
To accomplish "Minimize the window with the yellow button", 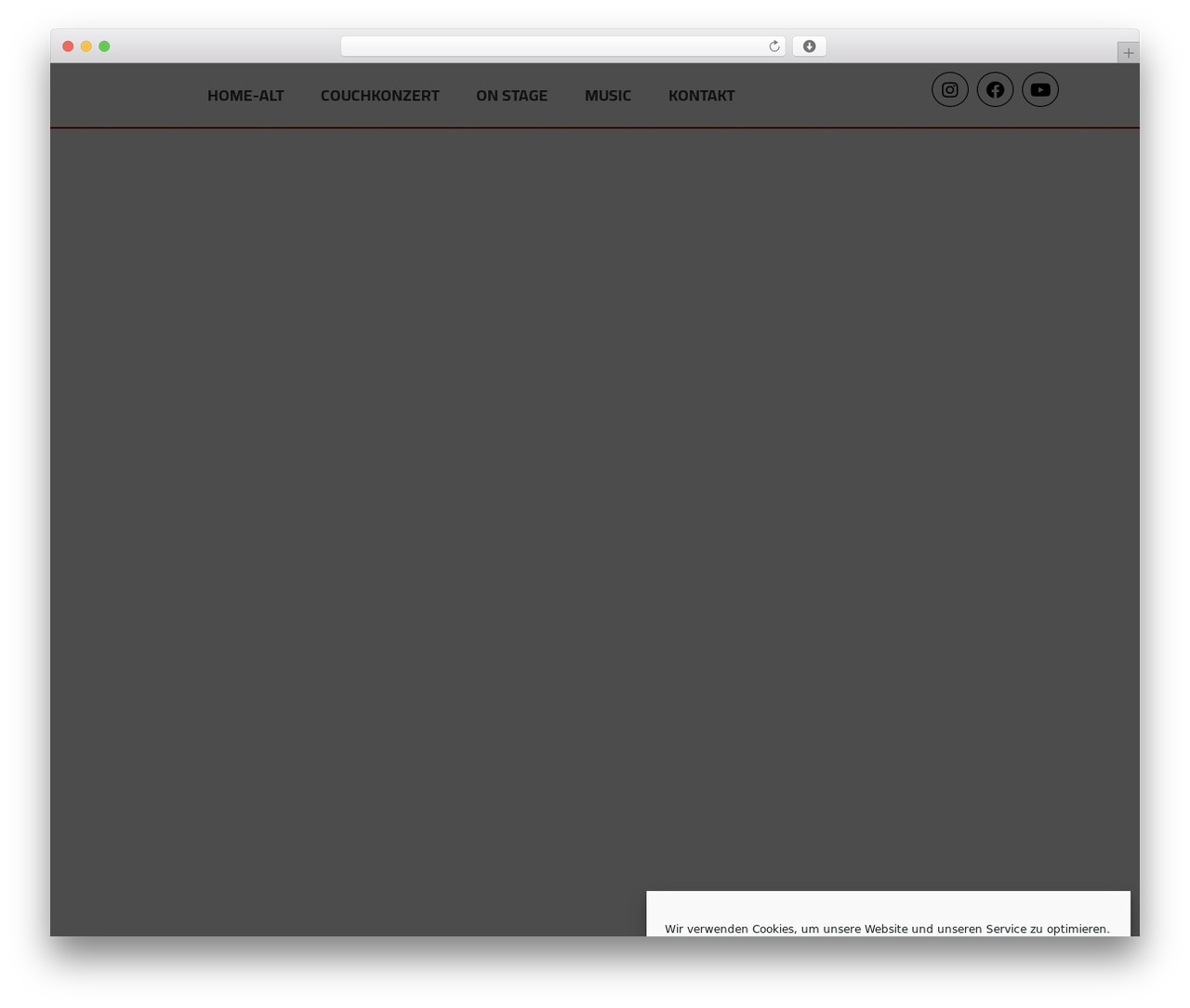I will (86, 46).
